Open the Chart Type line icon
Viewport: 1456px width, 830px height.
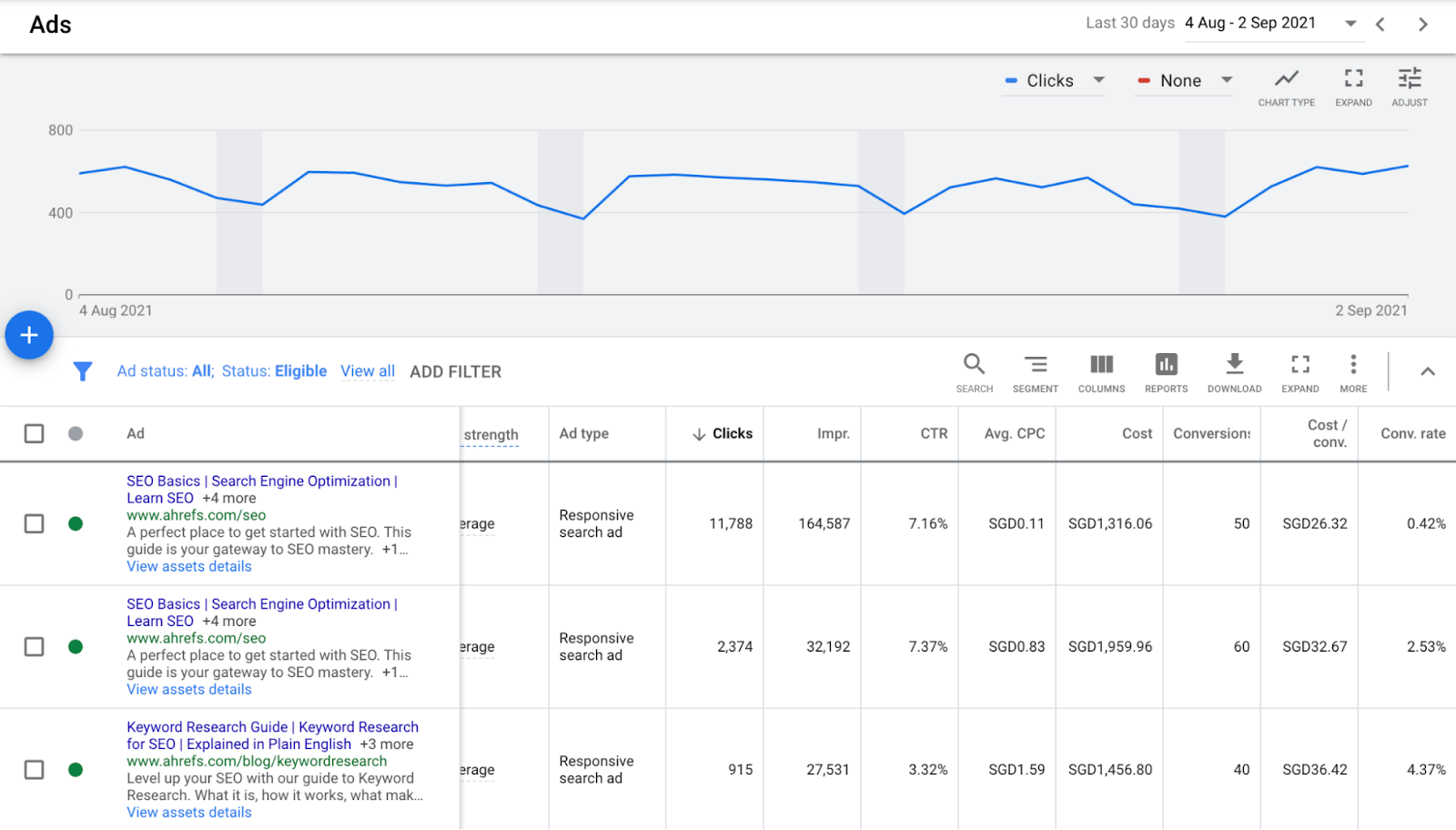pos(1286,80)
